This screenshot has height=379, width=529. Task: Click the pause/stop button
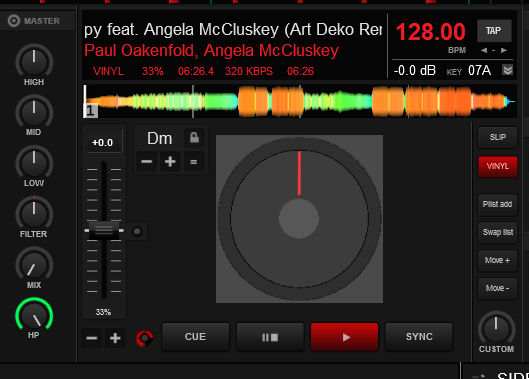click(x=270, y=337)
